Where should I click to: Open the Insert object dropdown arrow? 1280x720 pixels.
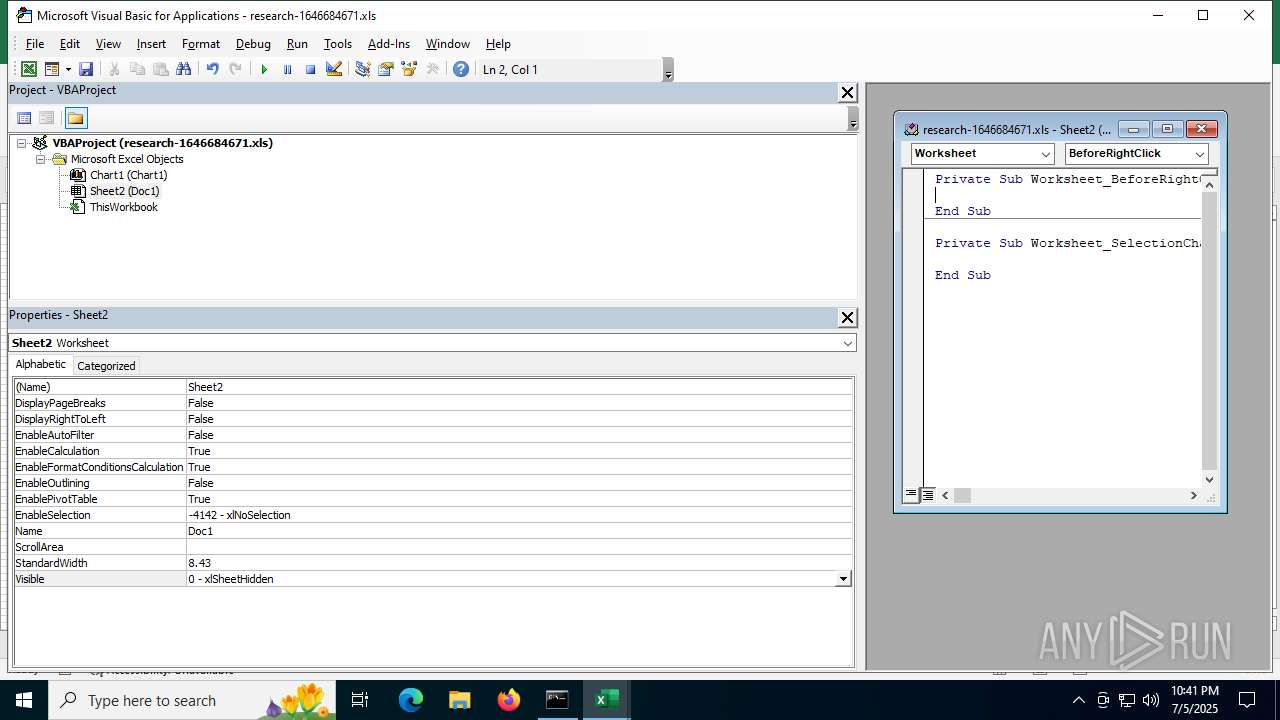68,69
